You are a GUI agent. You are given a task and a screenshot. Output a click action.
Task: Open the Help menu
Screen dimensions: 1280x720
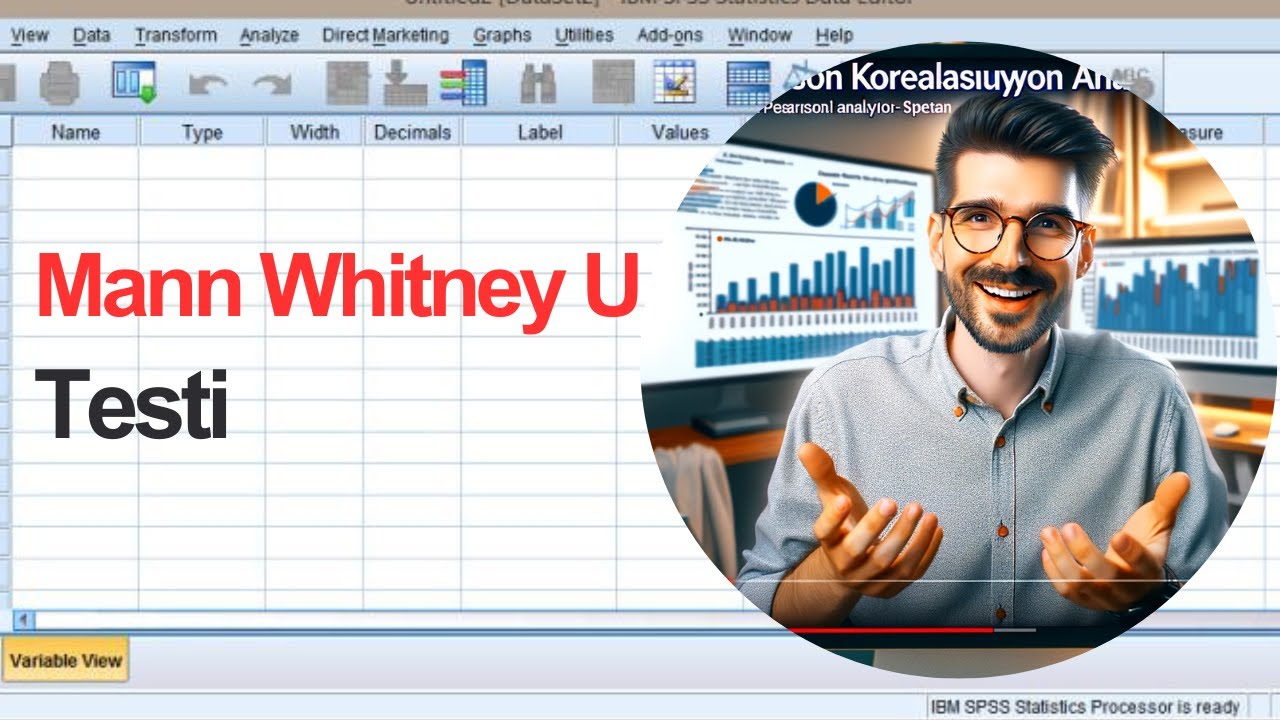tap(834, 35)
